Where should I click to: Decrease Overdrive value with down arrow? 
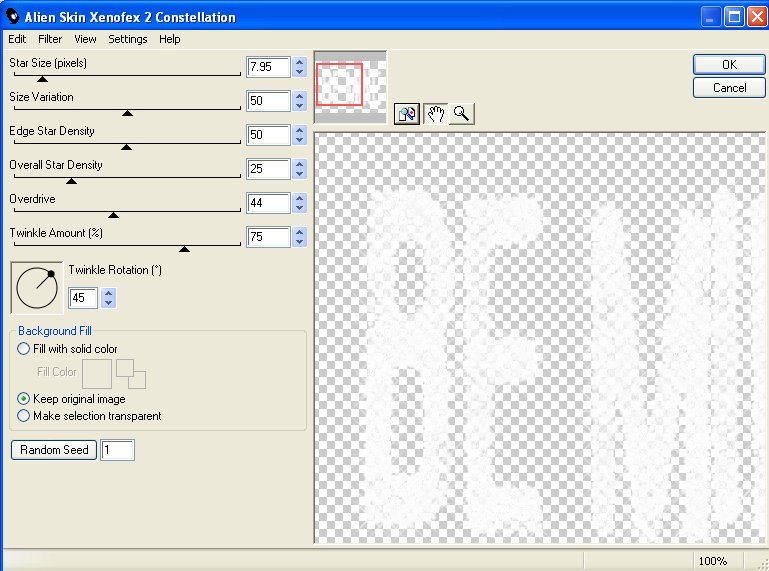[300, 208]
